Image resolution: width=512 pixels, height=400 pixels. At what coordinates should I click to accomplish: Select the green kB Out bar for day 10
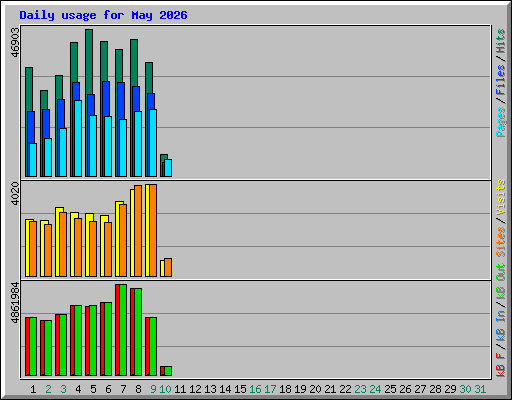tap(168, 371)
